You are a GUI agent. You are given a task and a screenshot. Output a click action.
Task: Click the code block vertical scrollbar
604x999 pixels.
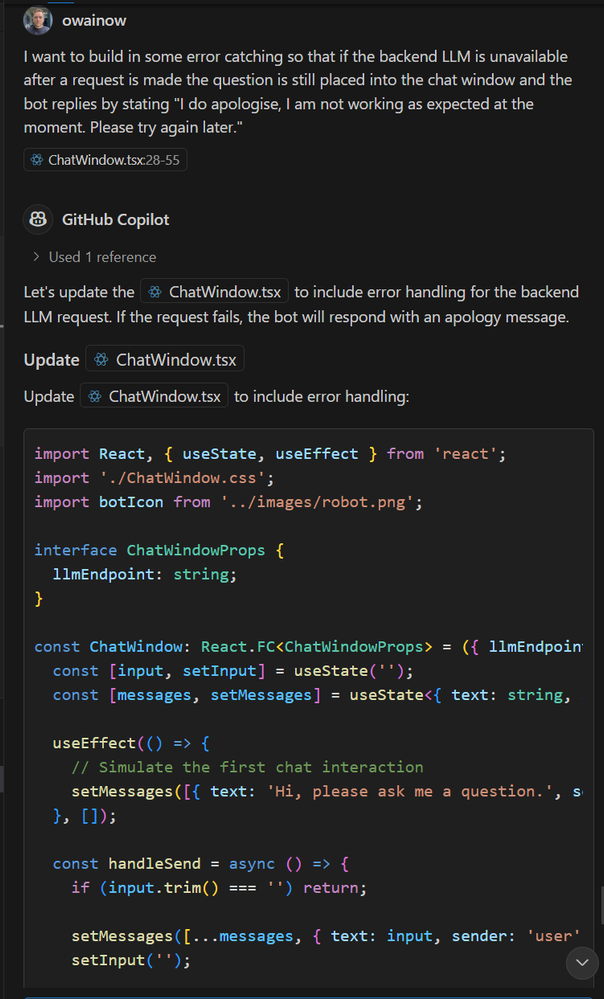(601, 905)
